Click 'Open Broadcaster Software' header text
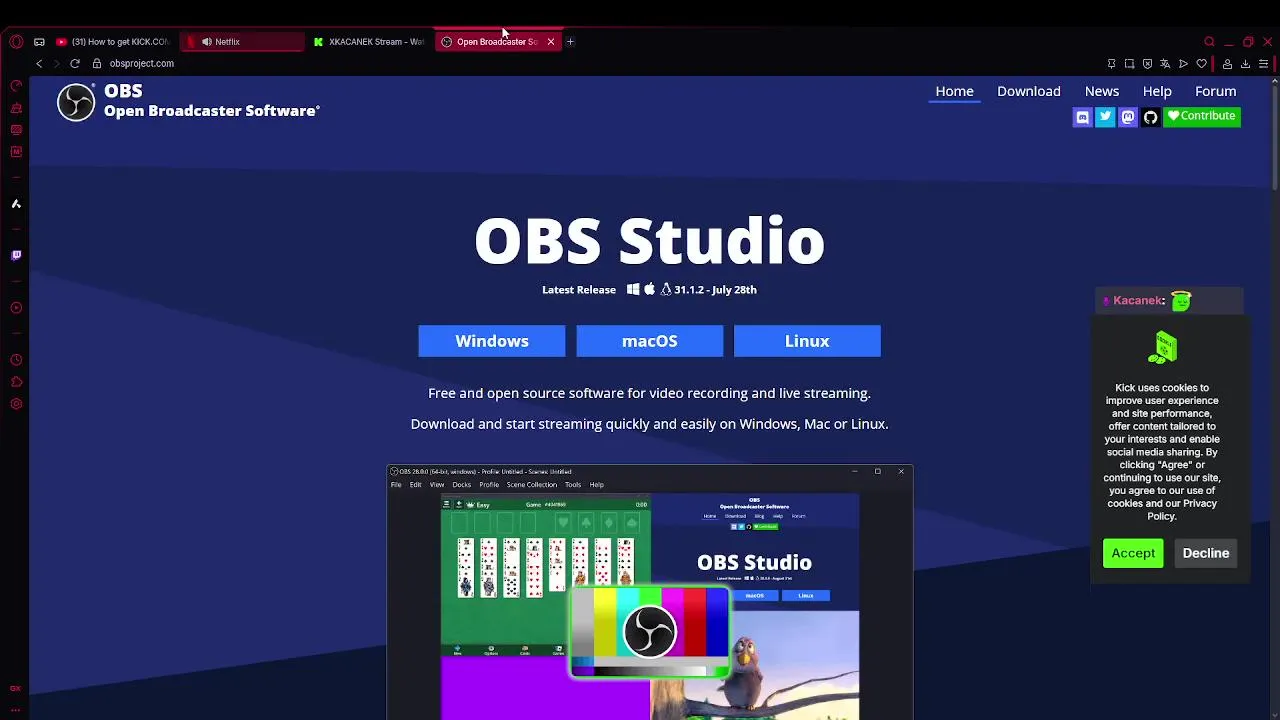Viewport: 1280px width, 720px height. [x=211, y=111]
